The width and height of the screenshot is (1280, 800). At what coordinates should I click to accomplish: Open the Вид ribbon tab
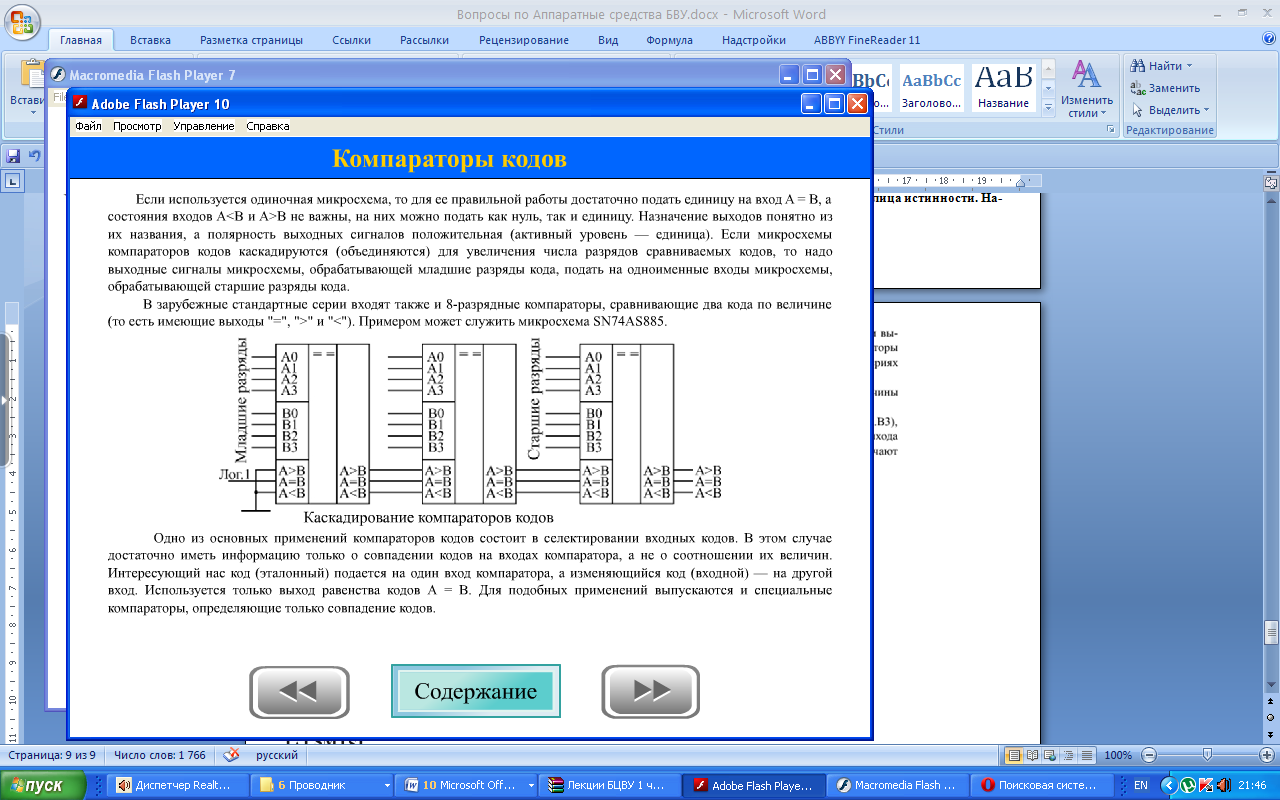coord(608,40)
